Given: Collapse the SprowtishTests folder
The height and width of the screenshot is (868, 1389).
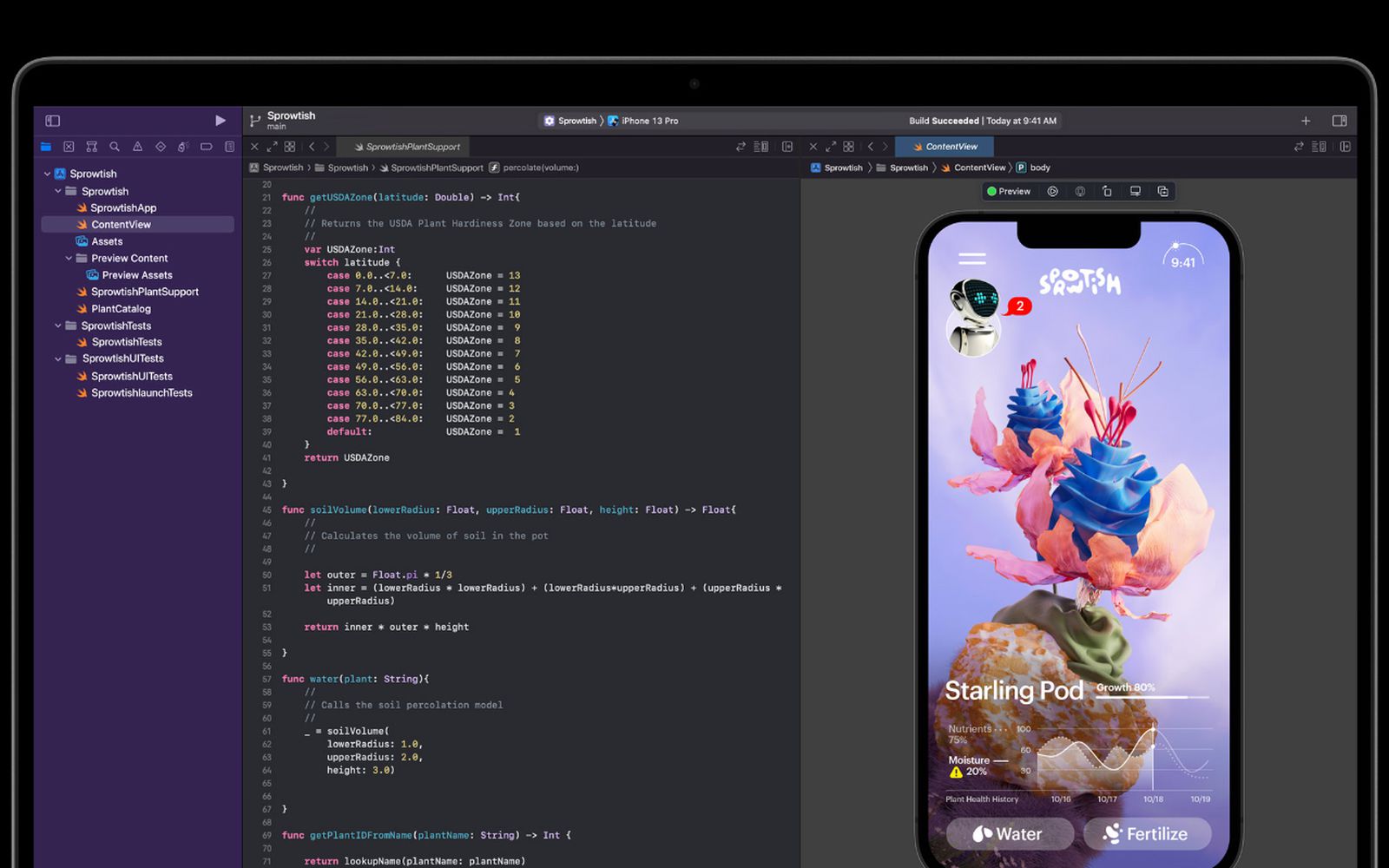Looking at the screenshot, I should [58, 325].
